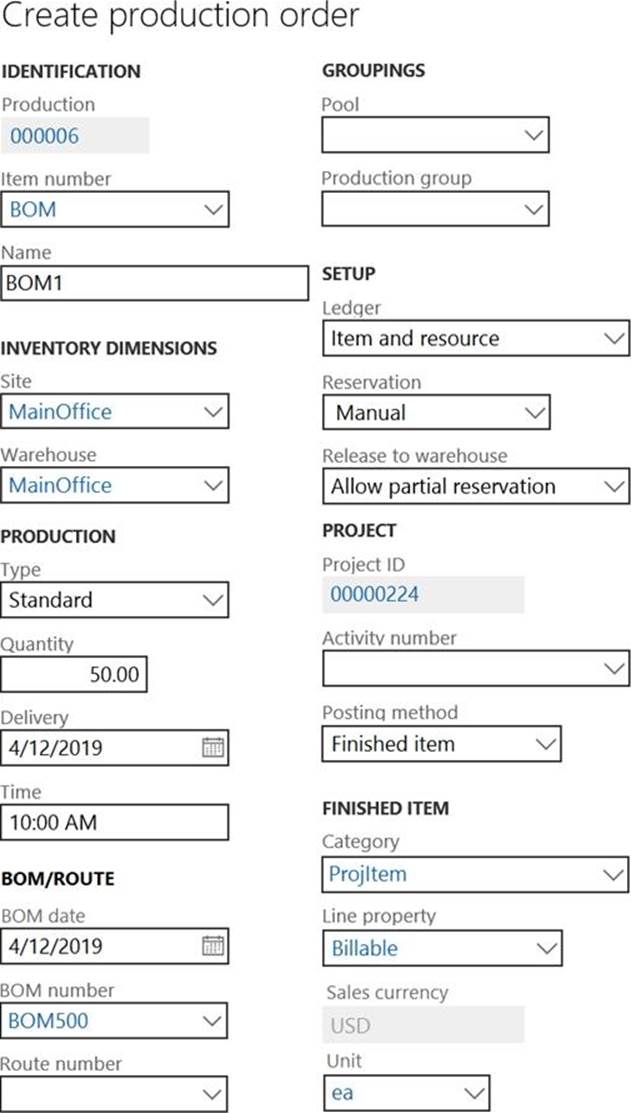Expand the Item number dropdown

(213, 210)
